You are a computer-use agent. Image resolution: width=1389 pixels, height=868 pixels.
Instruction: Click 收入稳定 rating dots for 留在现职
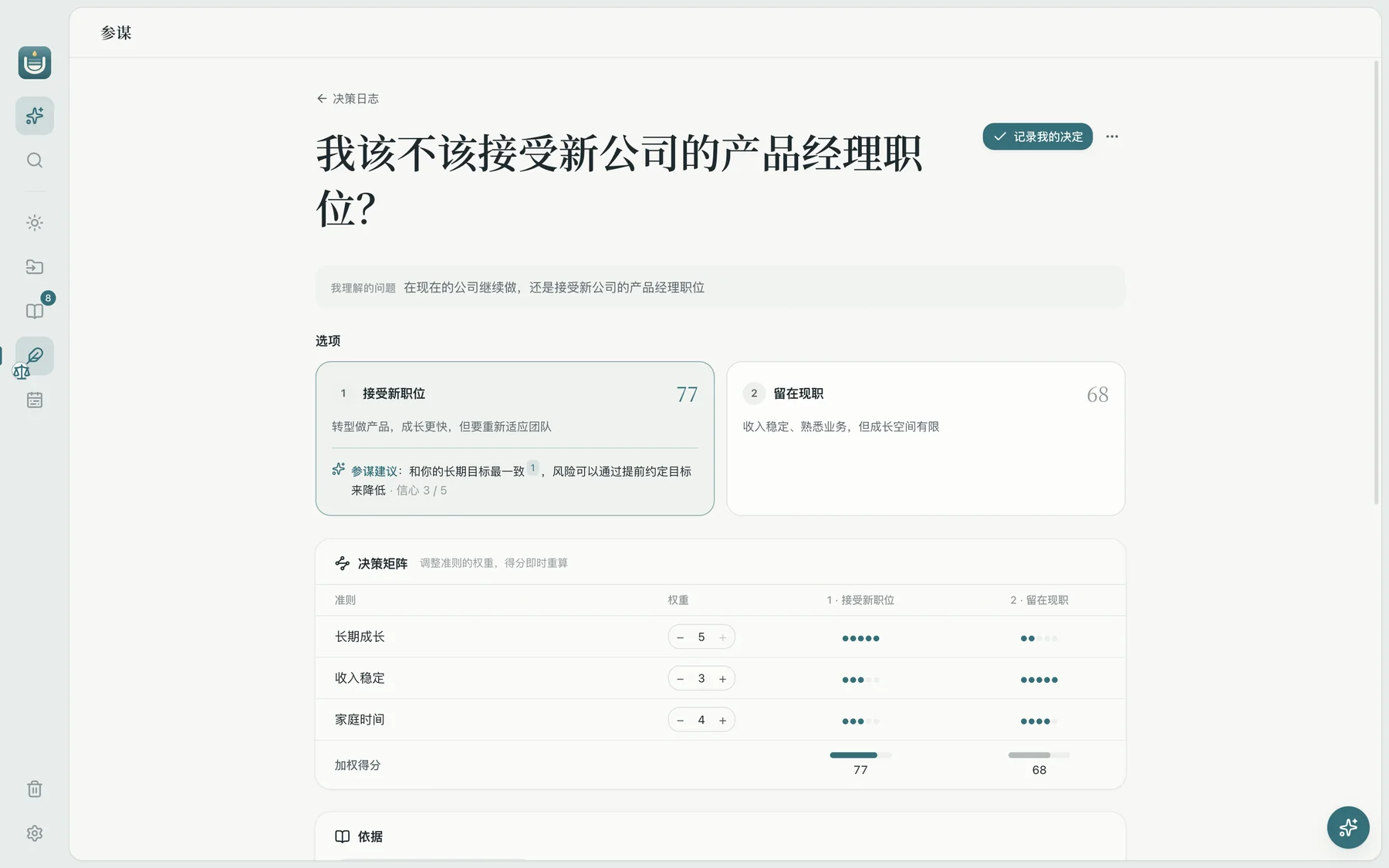click(1039, 680)
